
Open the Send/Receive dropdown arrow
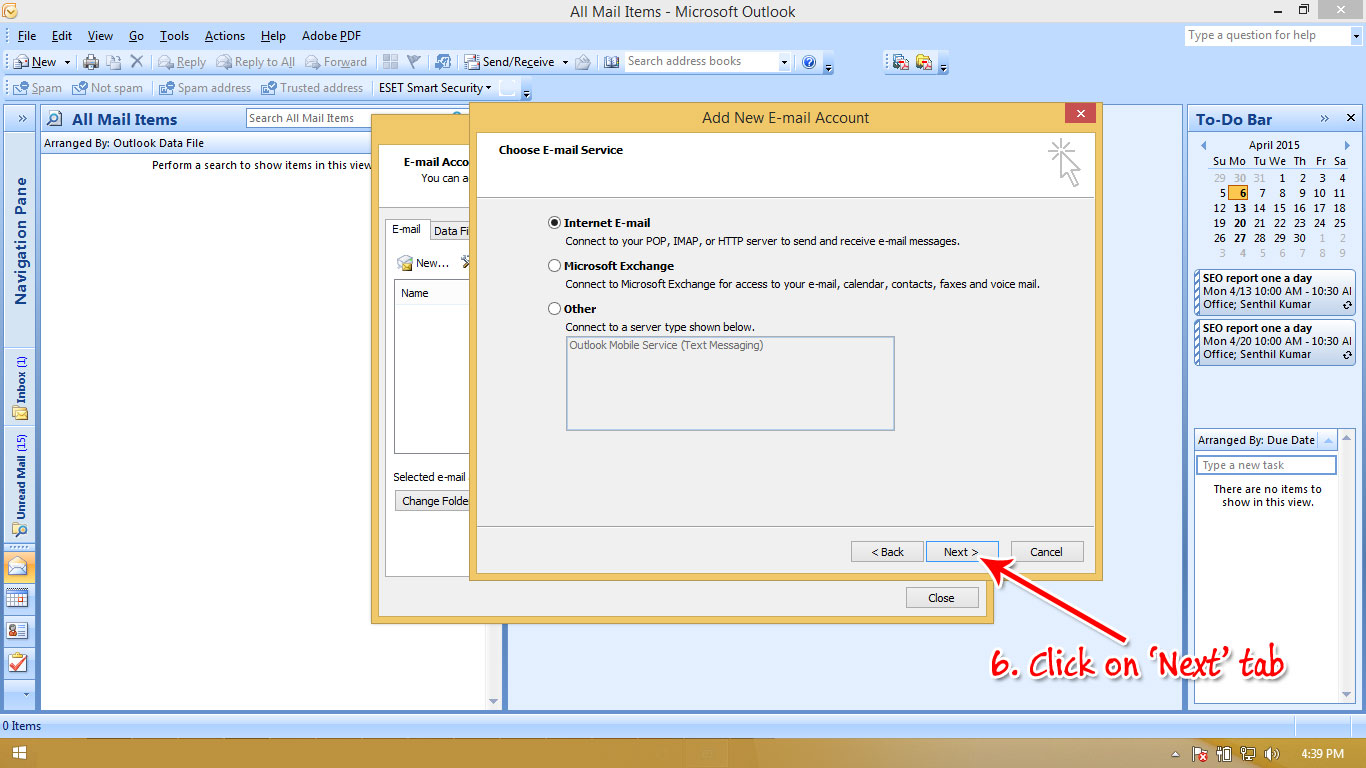pos(563,61)
